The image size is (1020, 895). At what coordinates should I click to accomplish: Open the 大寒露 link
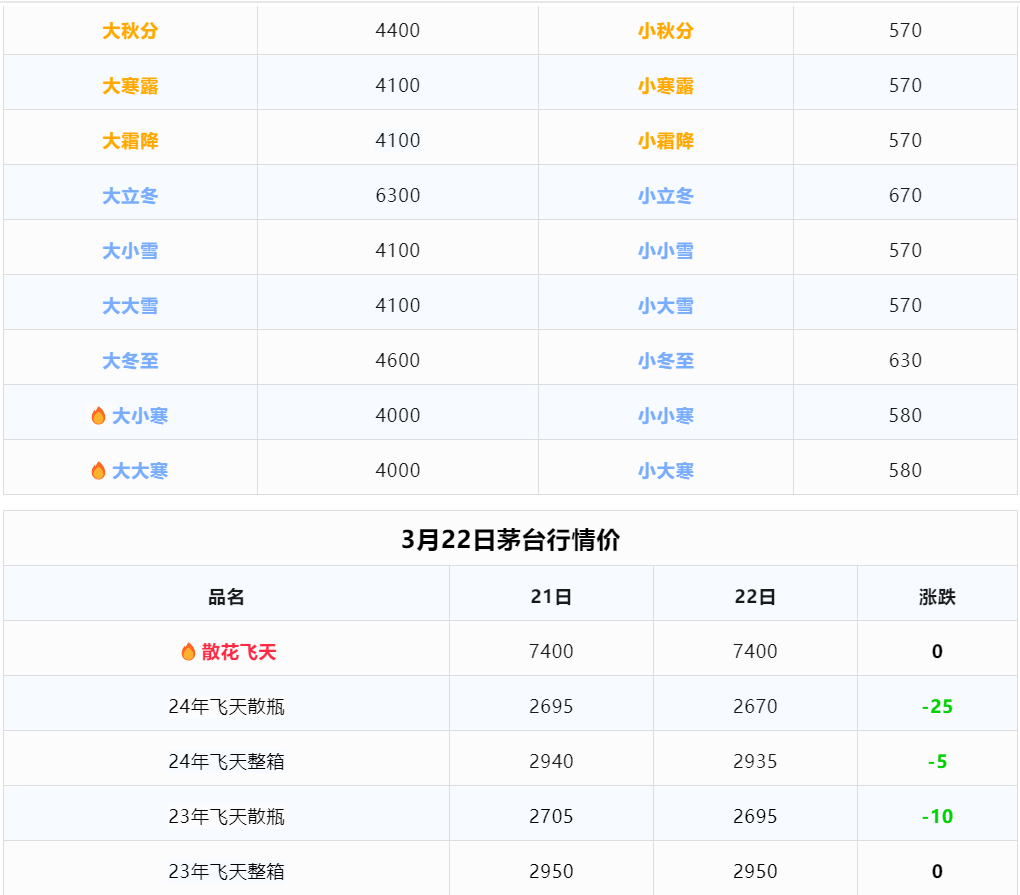click(x=130, y=86)
